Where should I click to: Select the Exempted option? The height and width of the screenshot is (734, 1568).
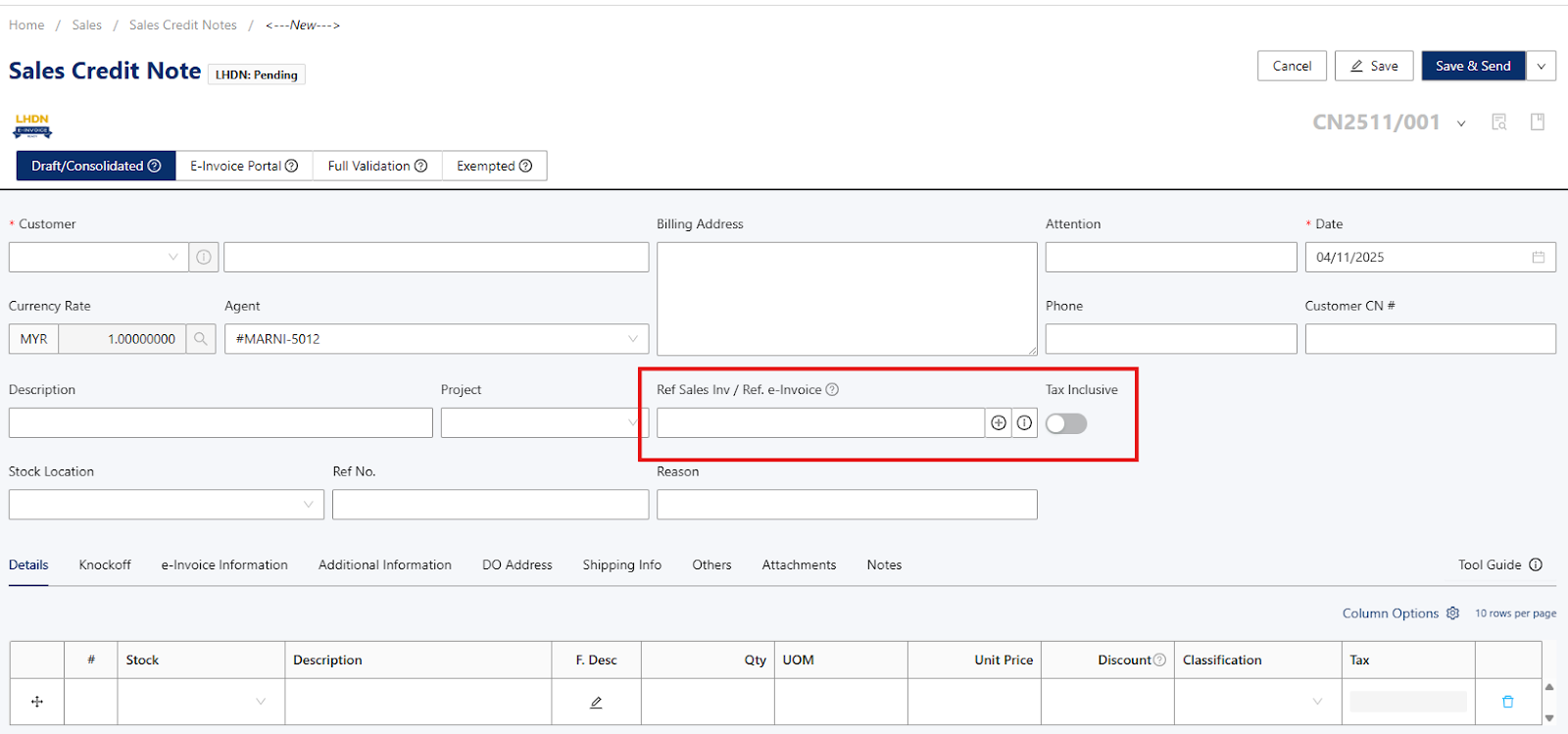click(x=494, y=166)
